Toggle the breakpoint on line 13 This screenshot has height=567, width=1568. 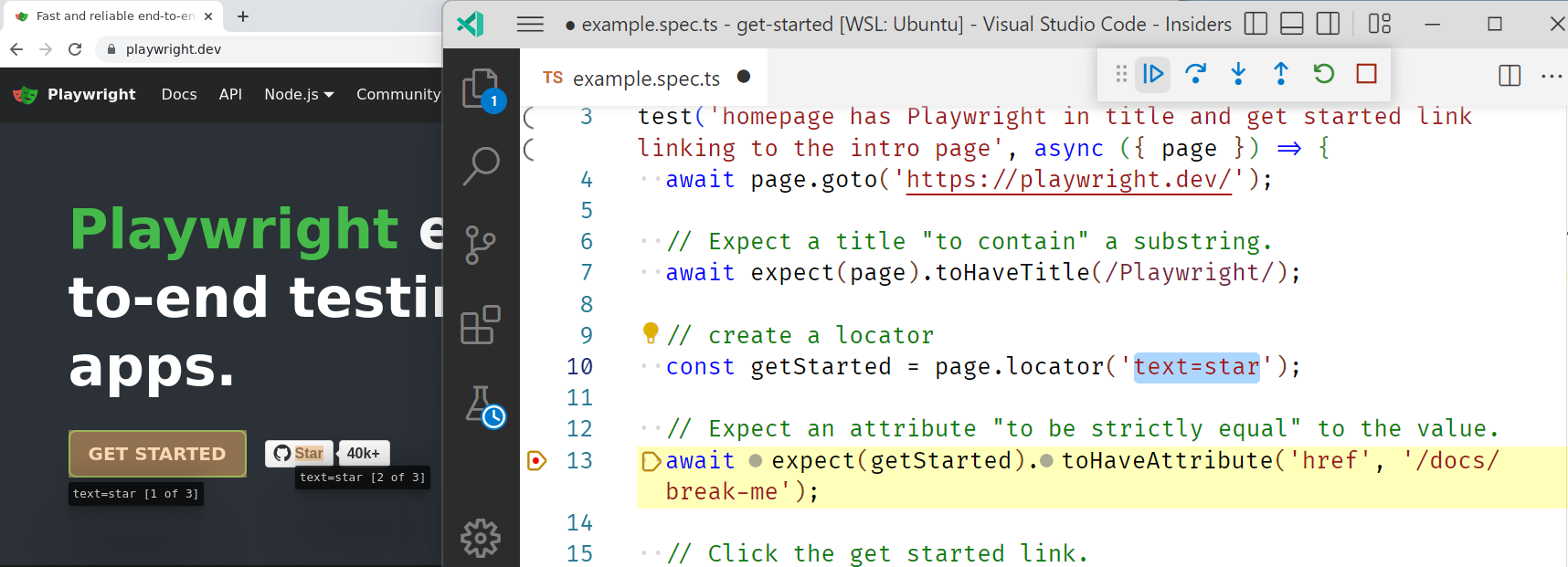coord(536,460)
